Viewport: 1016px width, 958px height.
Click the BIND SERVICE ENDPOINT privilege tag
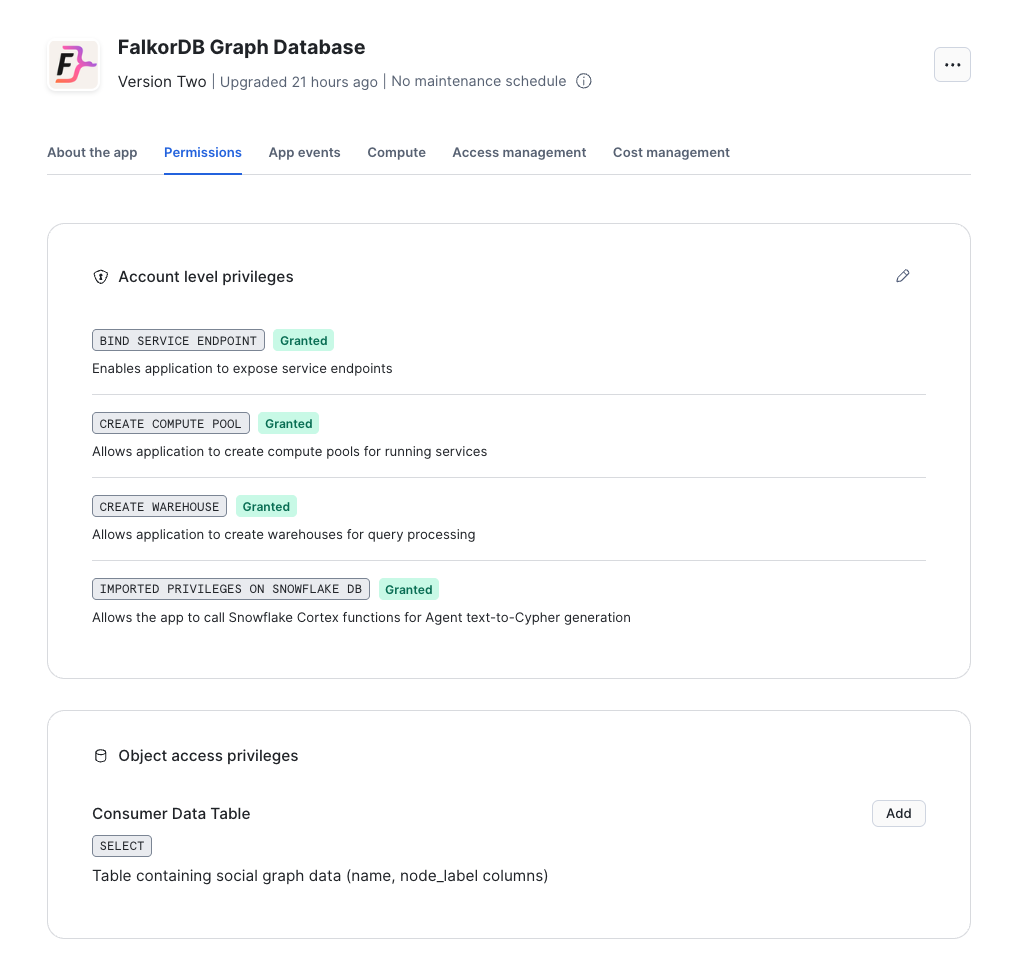click(x=178, y=340)
